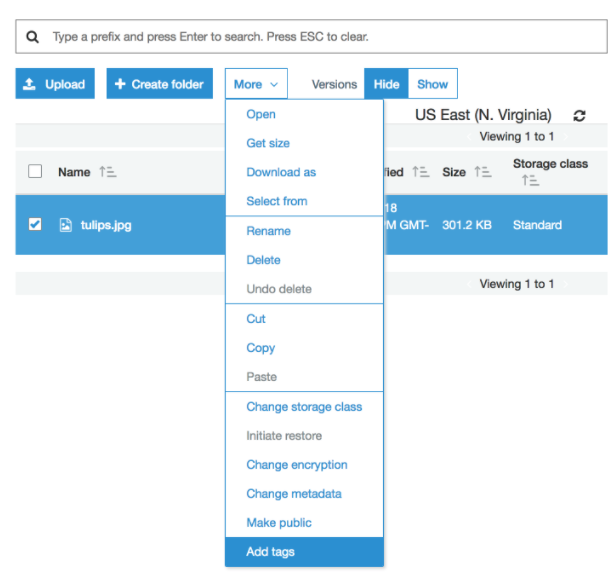This screenshot has height=583, width=615.
Task: Sort by Storage class sort icon
Action: point(530,181)
